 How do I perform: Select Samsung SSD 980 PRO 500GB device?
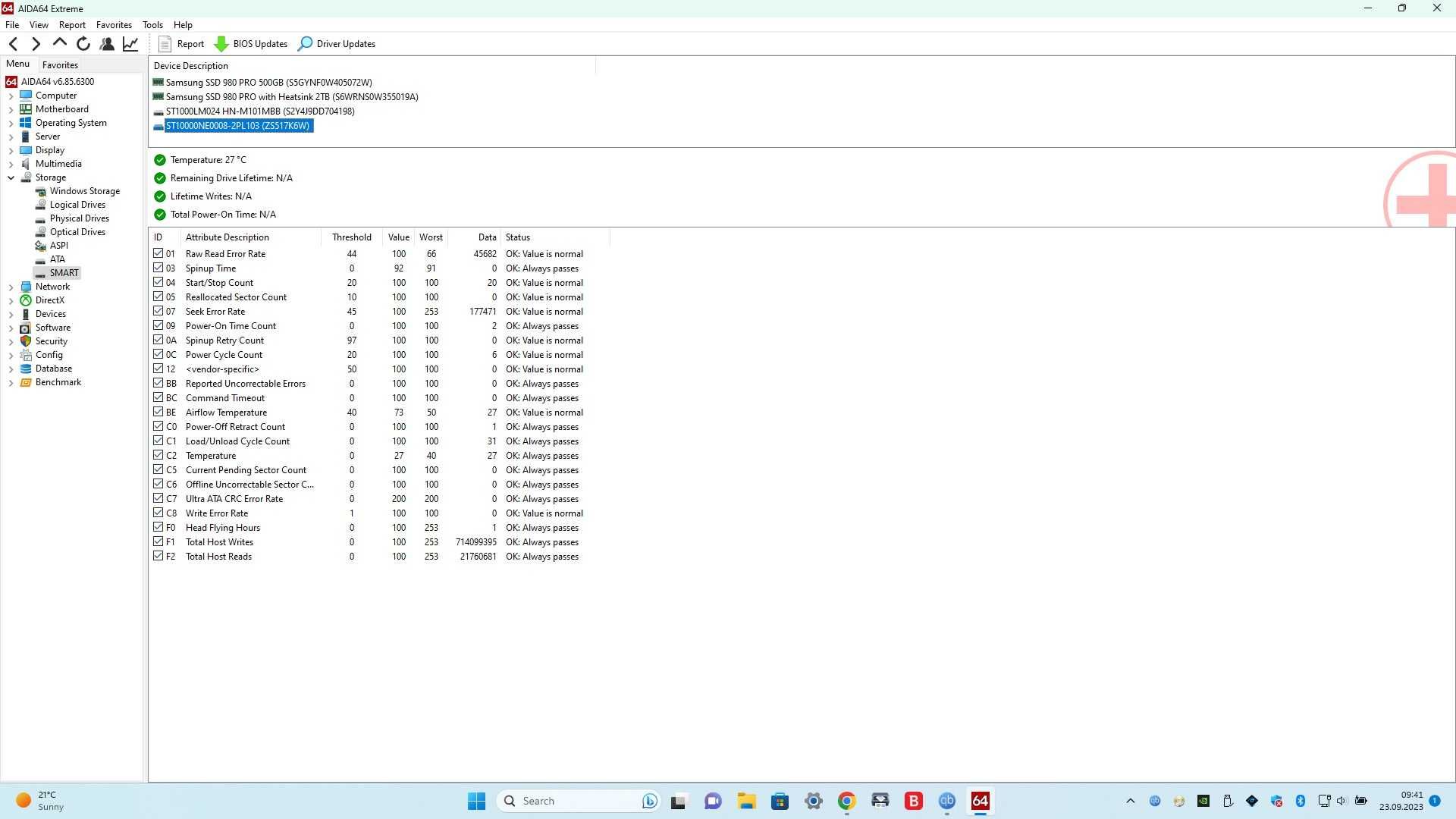click(x=268, y=82)
